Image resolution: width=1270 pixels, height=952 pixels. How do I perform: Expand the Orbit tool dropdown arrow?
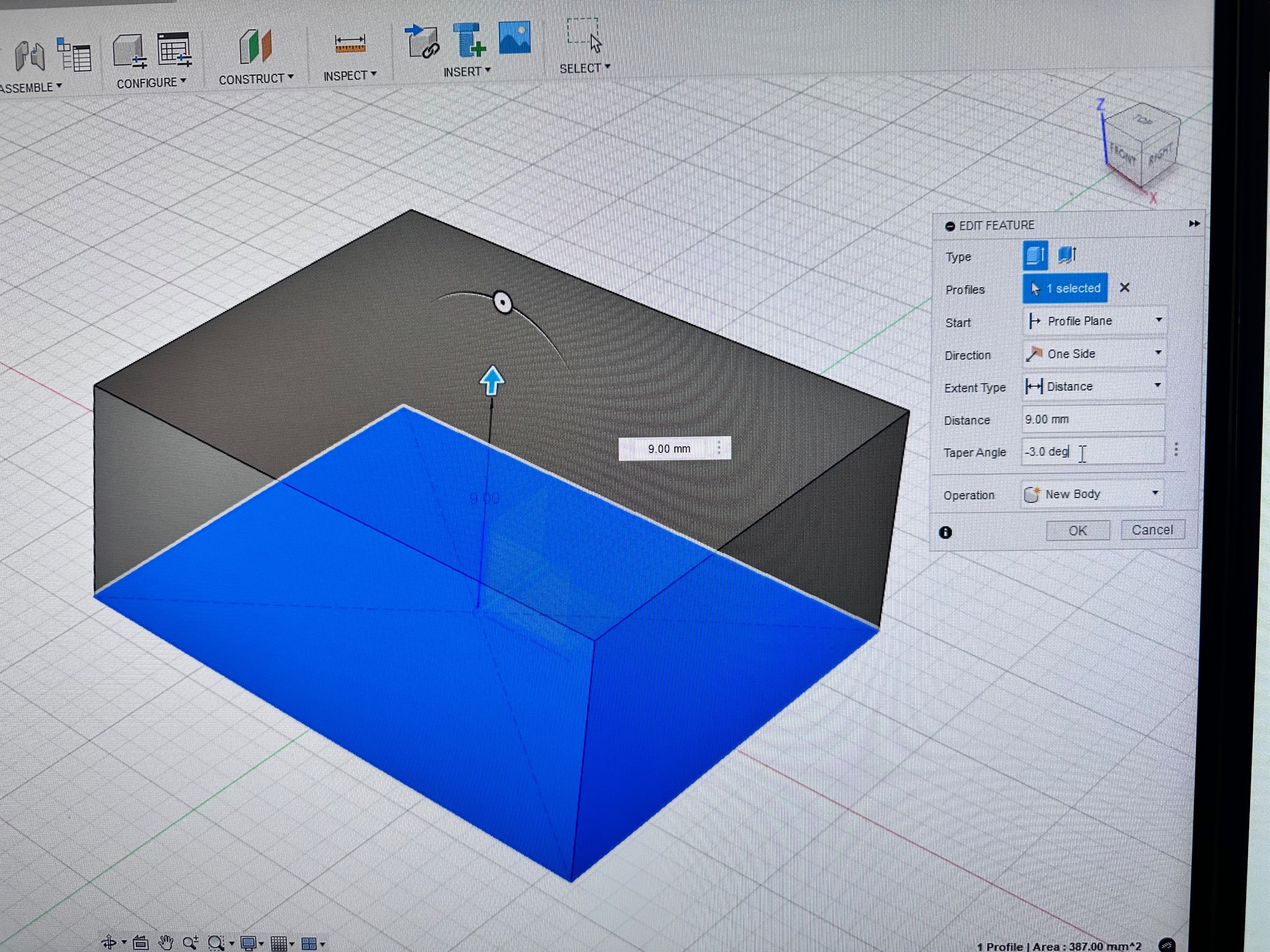click(x=124, y=943)
